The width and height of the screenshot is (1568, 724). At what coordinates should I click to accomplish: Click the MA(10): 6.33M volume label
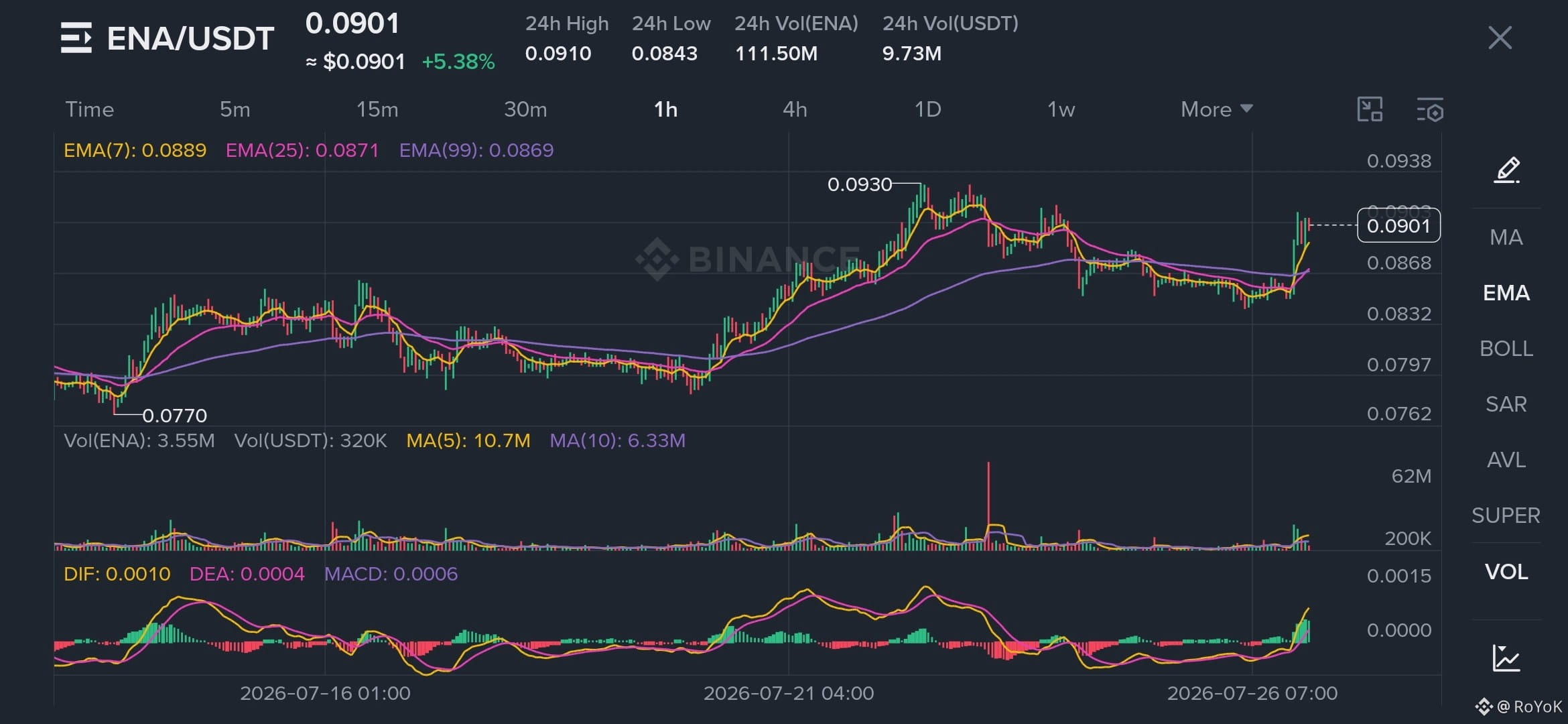(x=617, y=440)
